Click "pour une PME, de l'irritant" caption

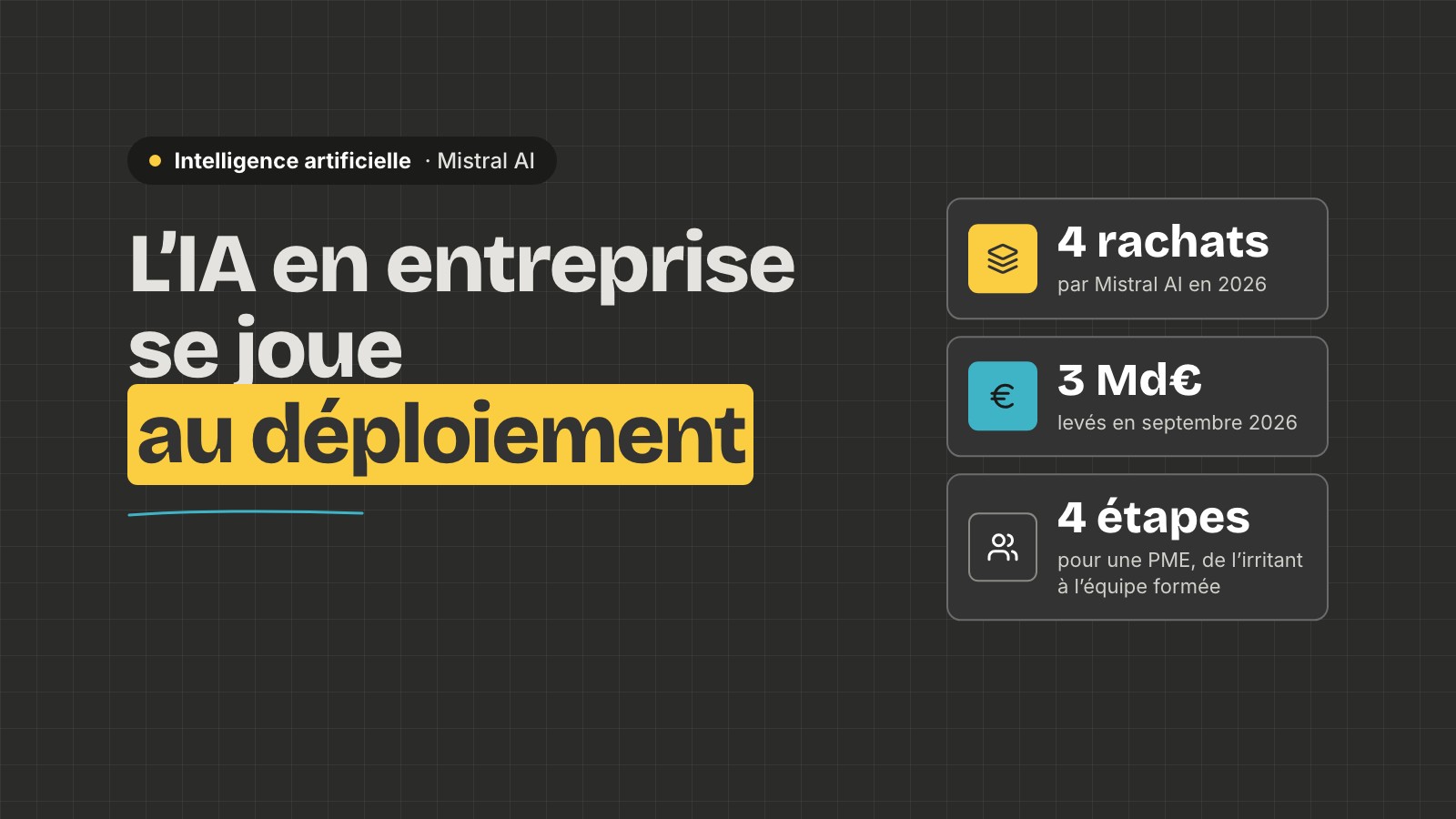pyautogui.click(x=1180, y=561)
